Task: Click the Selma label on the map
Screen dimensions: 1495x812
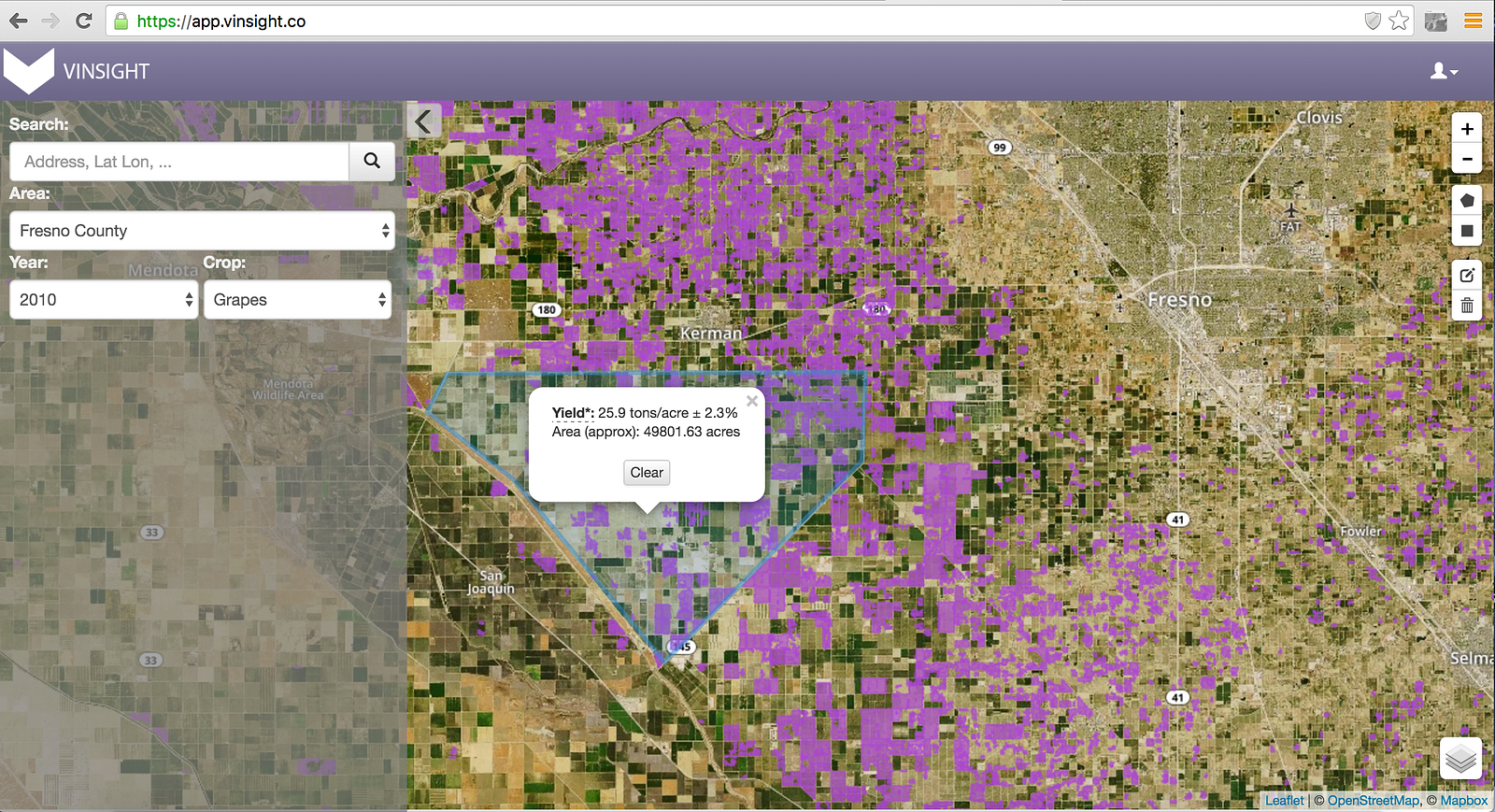Action: pos(1472,659)
